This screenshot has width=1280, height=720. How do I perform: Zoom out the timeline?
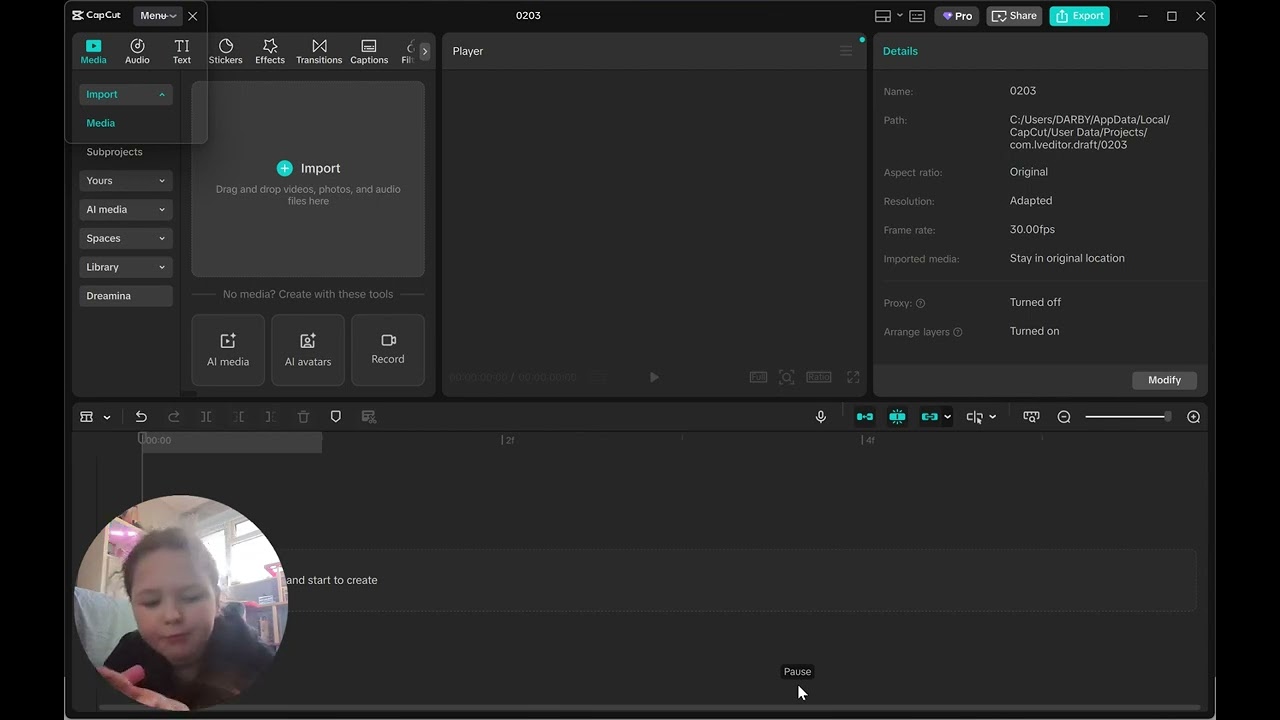click(1064, 417)
